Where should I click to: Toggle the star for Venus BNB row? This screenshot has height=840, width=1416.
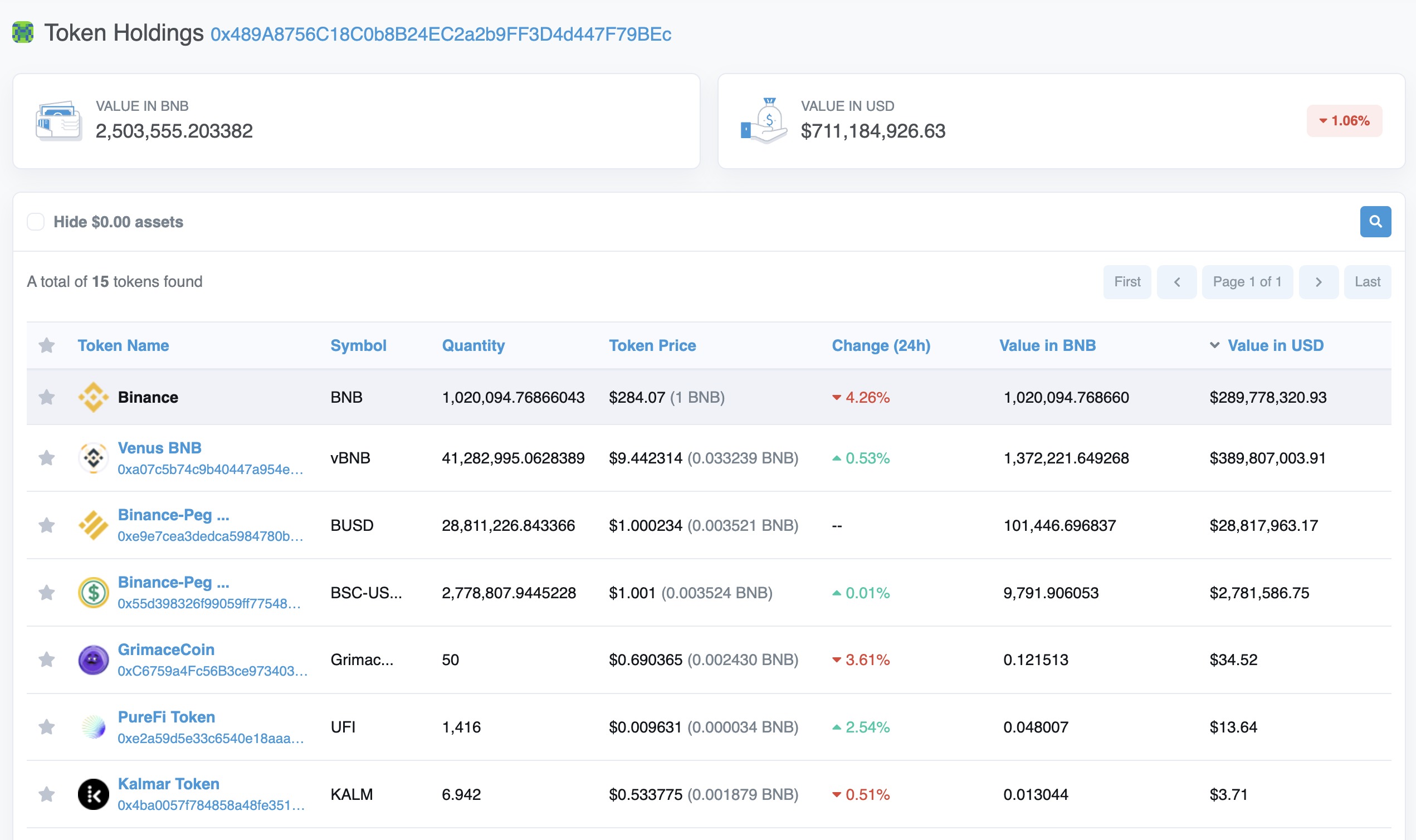pyautogui.click(x=46, y=458)
